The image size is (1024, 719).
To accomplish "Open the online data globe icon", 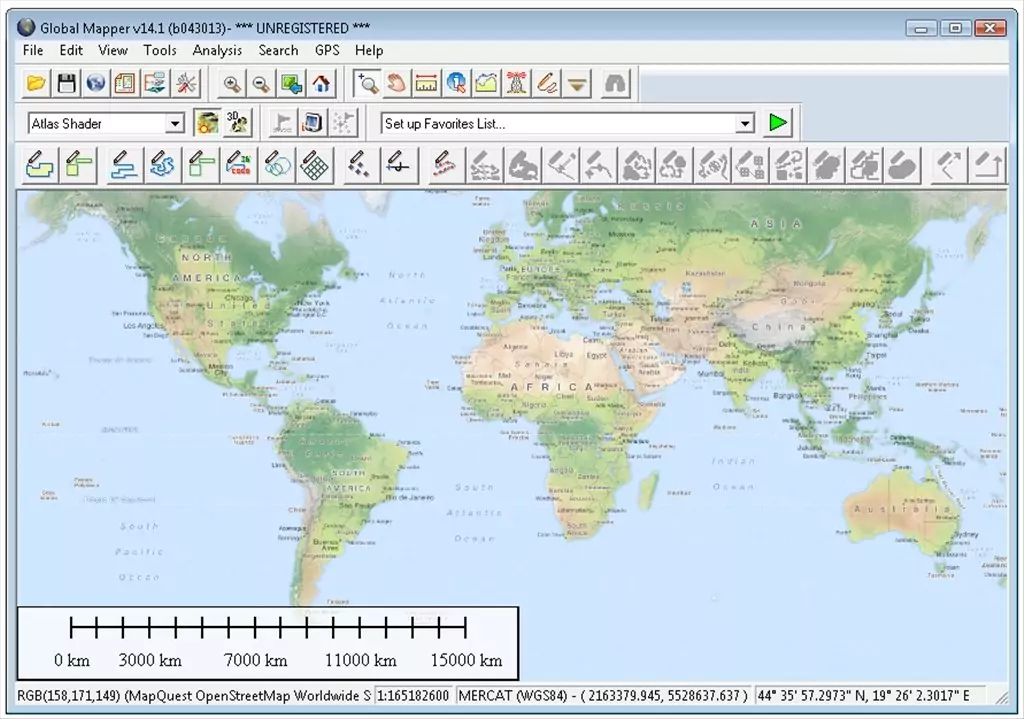I will pyautogui.click(x=96, y=84).
